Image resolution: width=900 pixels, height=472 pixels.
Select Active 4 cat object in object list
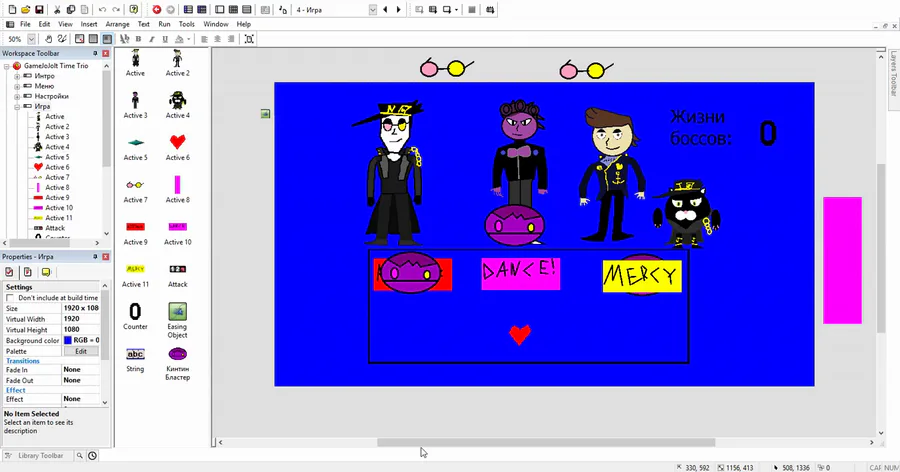pyautogui.click(x=177, y=104)
